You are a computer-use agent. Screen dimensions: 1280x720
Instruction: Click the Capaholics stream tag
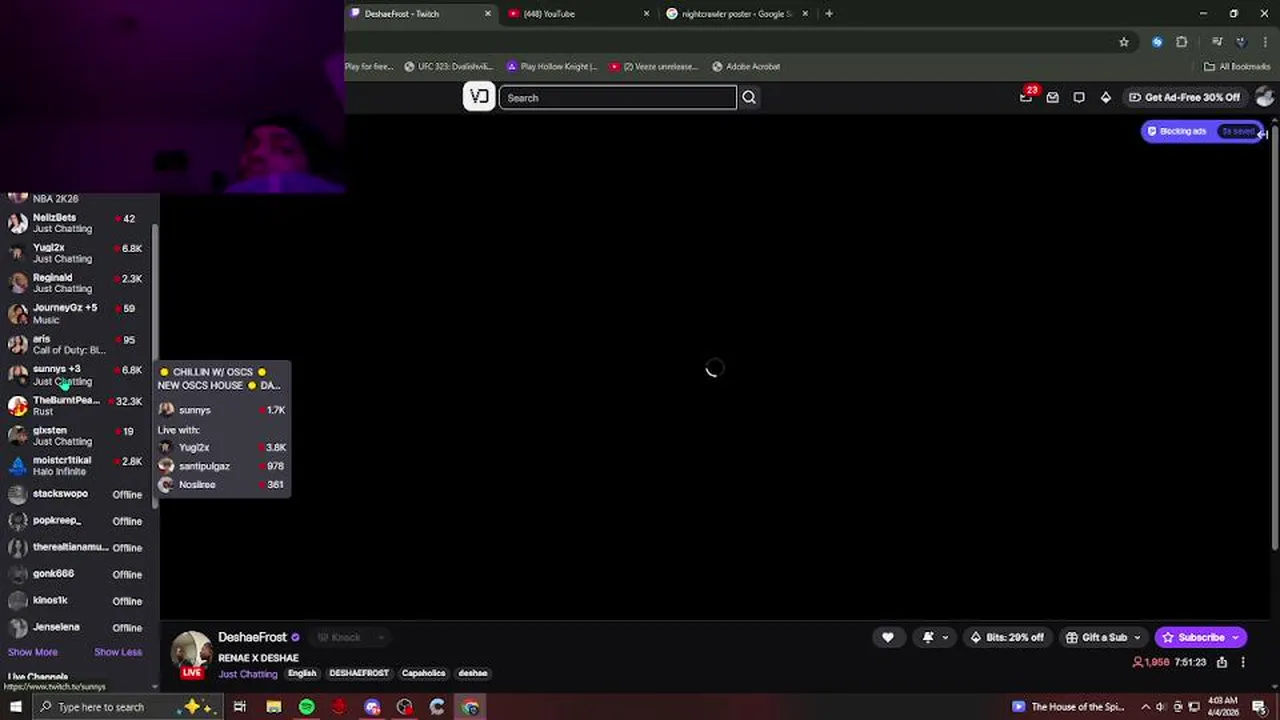click(x=423, y=673)
